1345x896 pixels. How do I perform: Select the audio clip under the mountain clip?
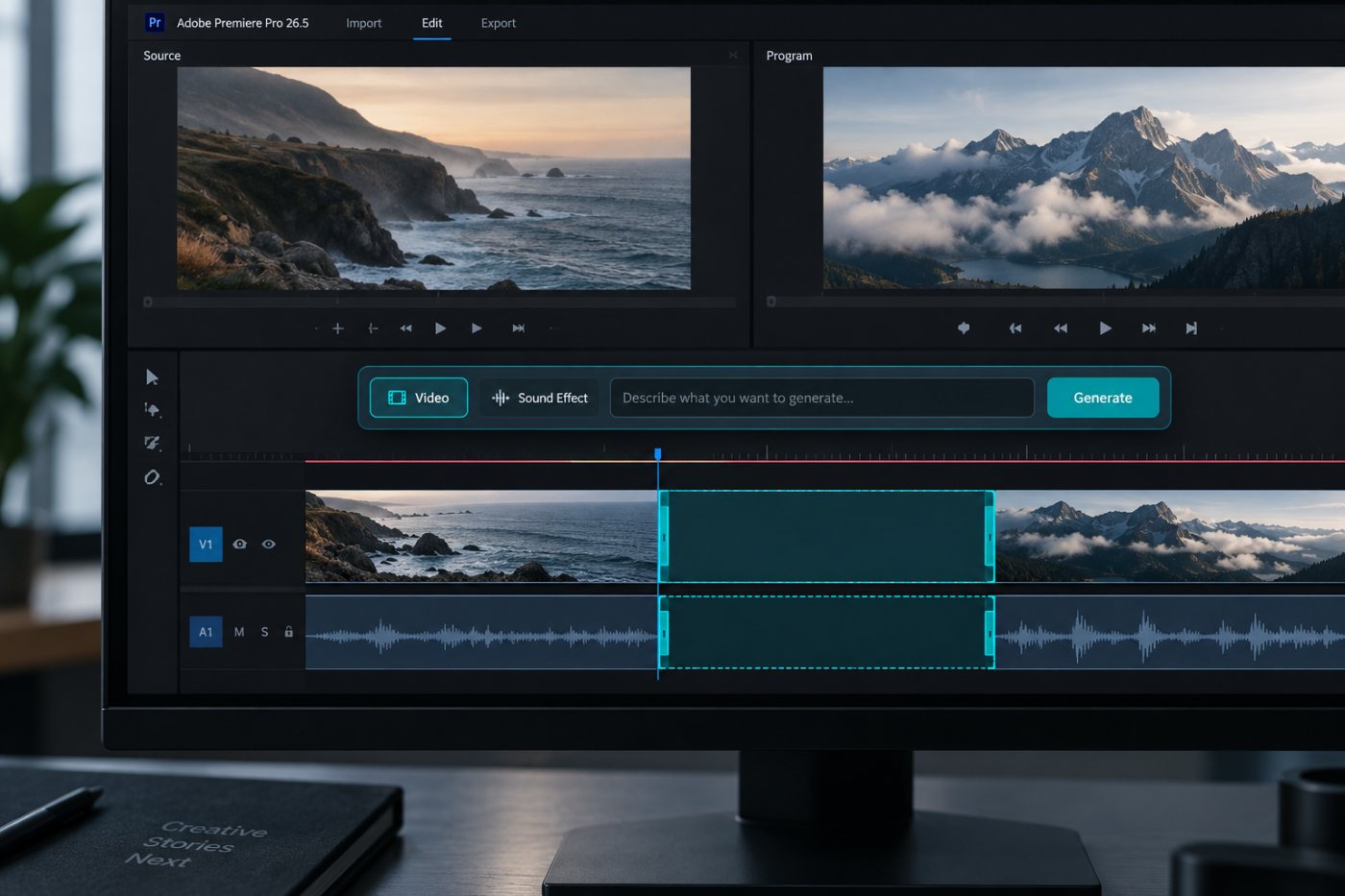(1170, 632)
